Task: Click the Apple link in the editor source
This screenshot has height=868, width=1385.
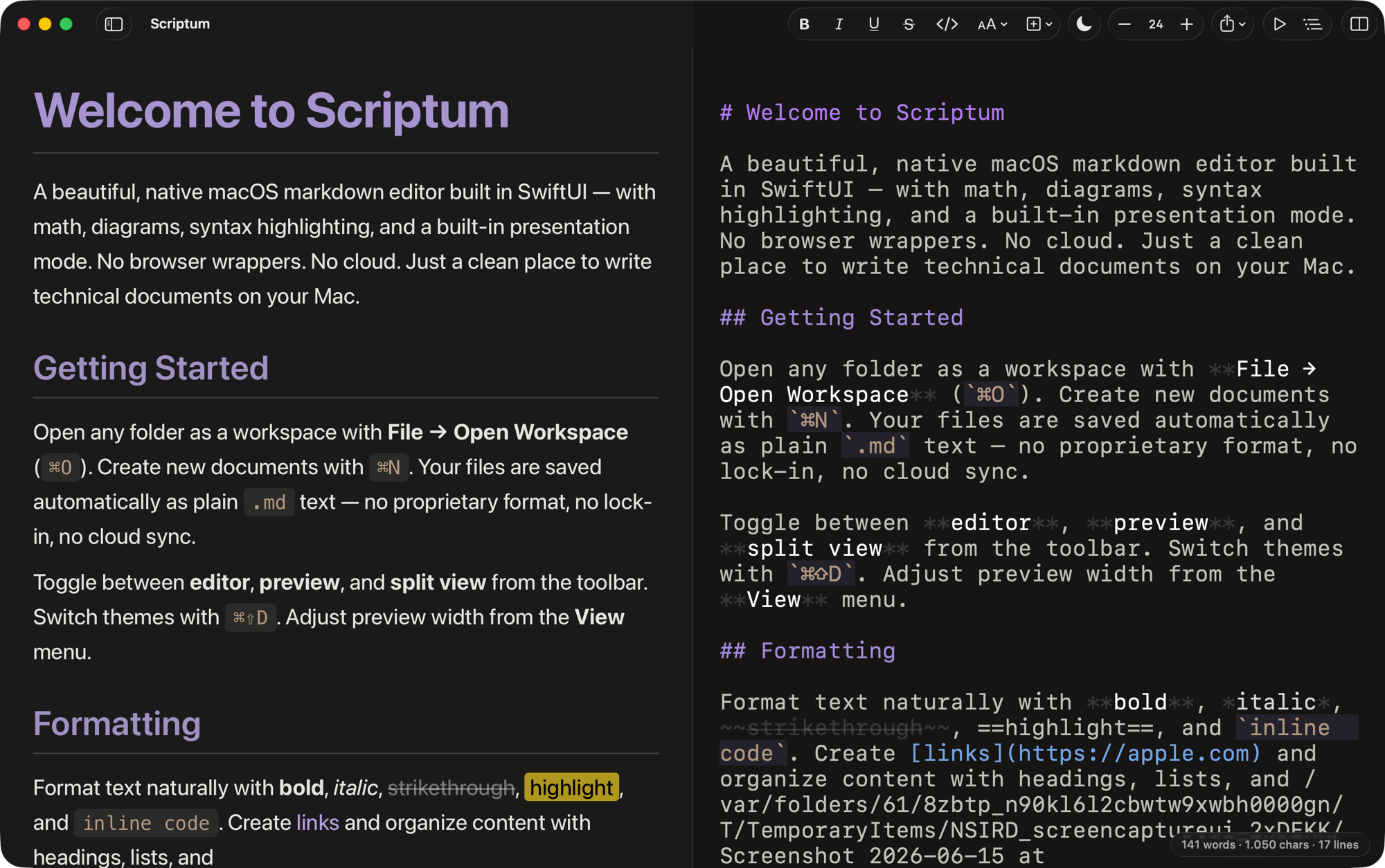Action: [1086, 753]
